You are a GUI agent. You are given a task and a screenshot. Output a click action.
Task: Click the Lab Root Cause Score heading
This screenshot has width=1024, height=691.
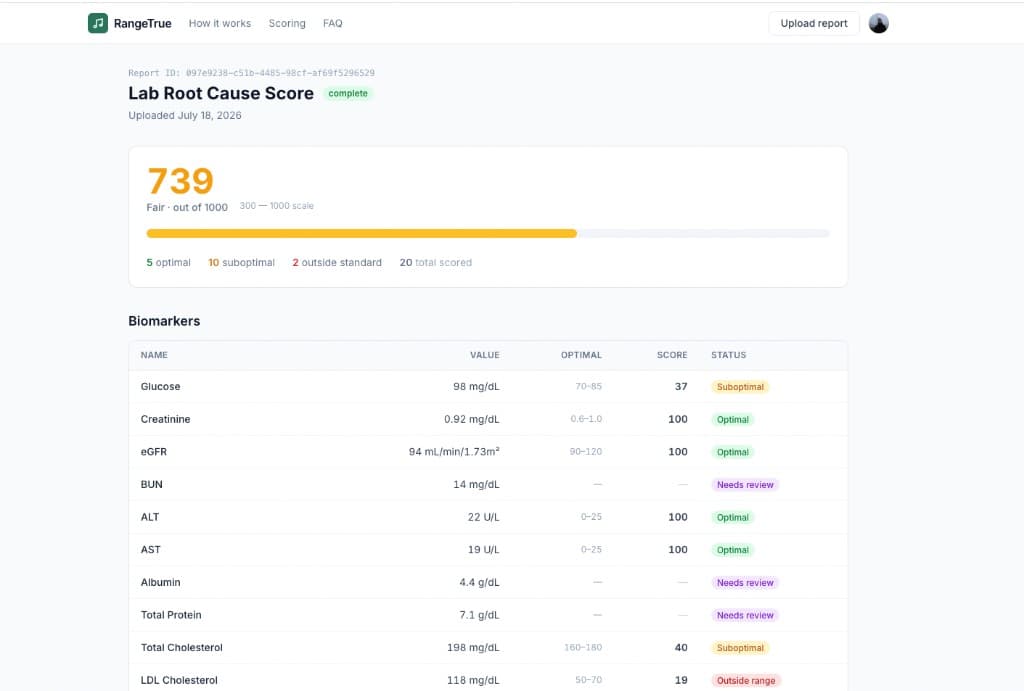point(221,93)
